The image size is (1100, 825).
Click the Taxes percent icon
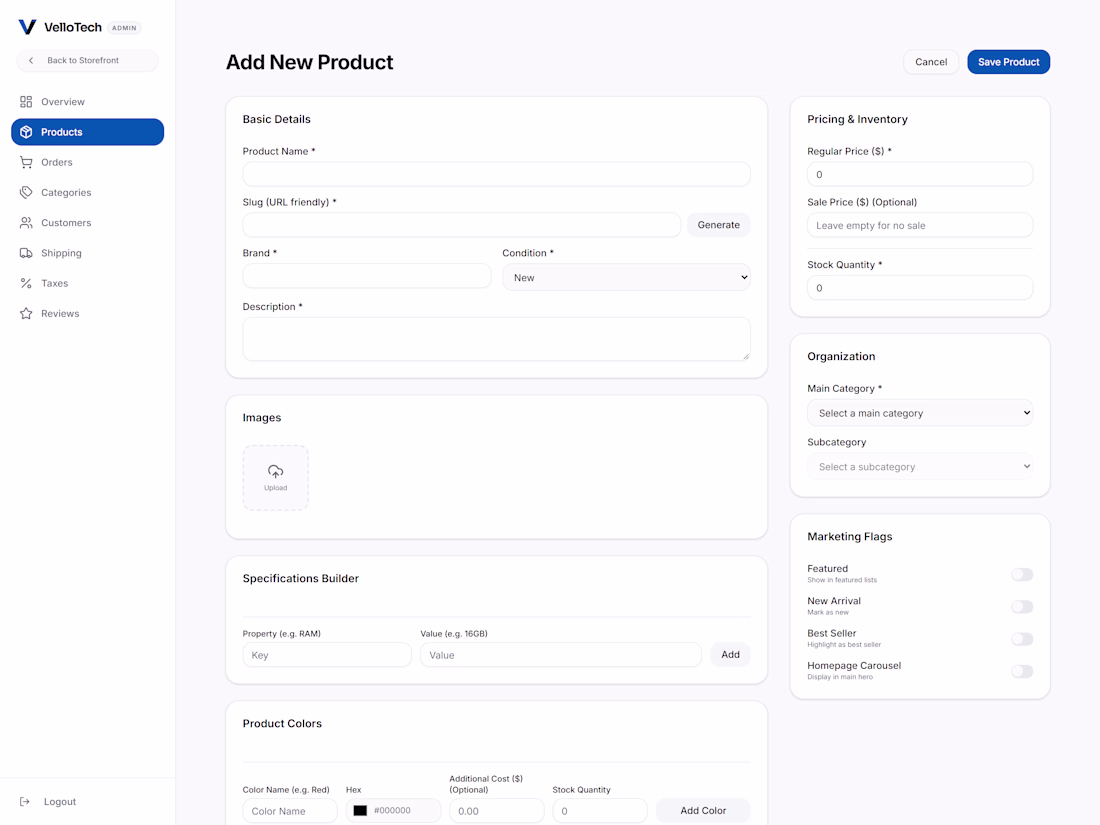pyautogui.click(x=26, y=283)
